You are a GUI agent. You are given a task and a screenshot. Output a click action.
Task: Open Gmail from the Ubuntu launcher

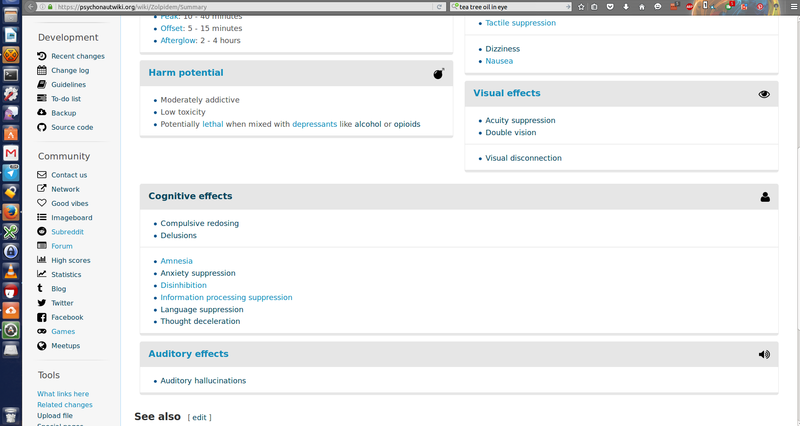coord(11,153)
